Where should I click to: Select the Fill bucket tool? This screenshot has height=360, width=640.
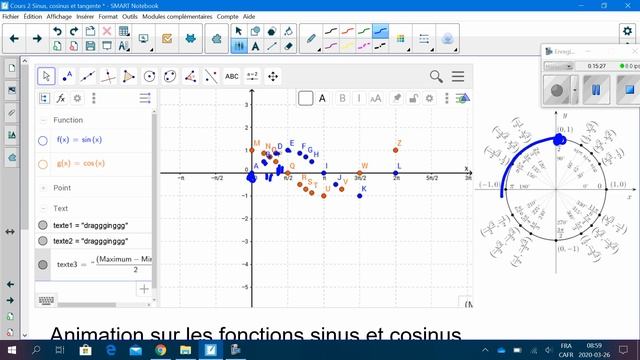[288, 31]
